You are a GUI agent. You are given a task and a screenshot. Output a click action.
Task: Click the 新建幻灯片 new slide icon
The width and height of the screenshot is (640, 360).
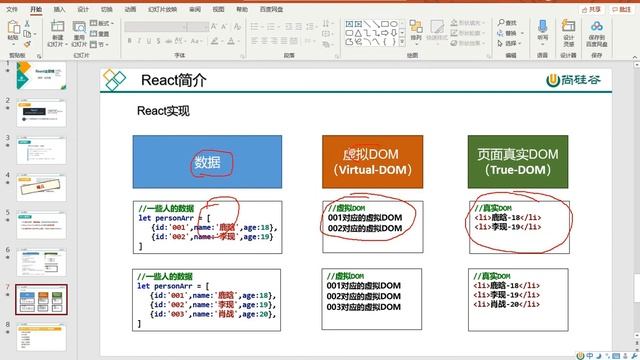click(x=58, y=27)
